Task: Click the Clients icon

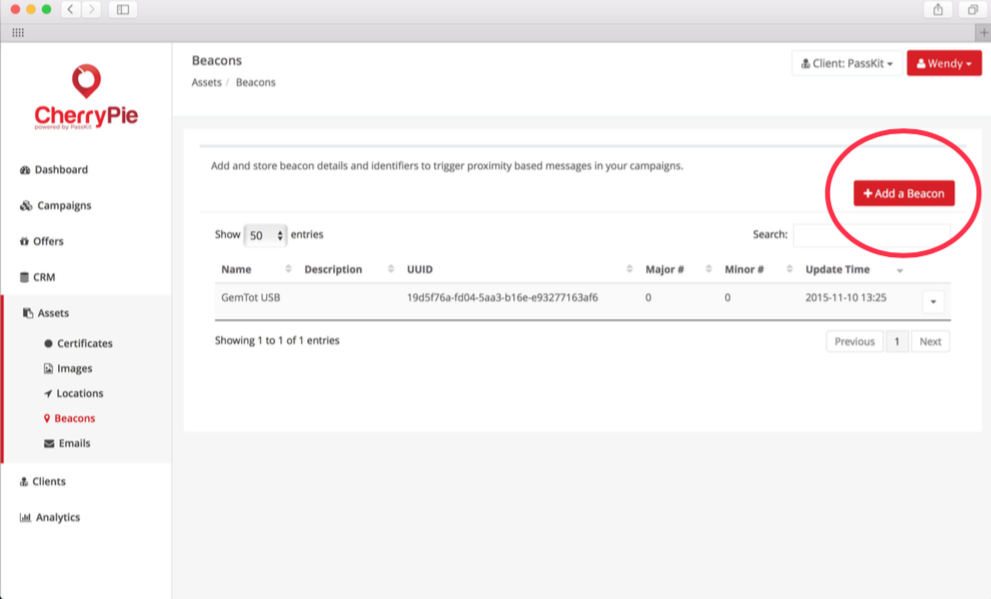Action: click(24, 481)
